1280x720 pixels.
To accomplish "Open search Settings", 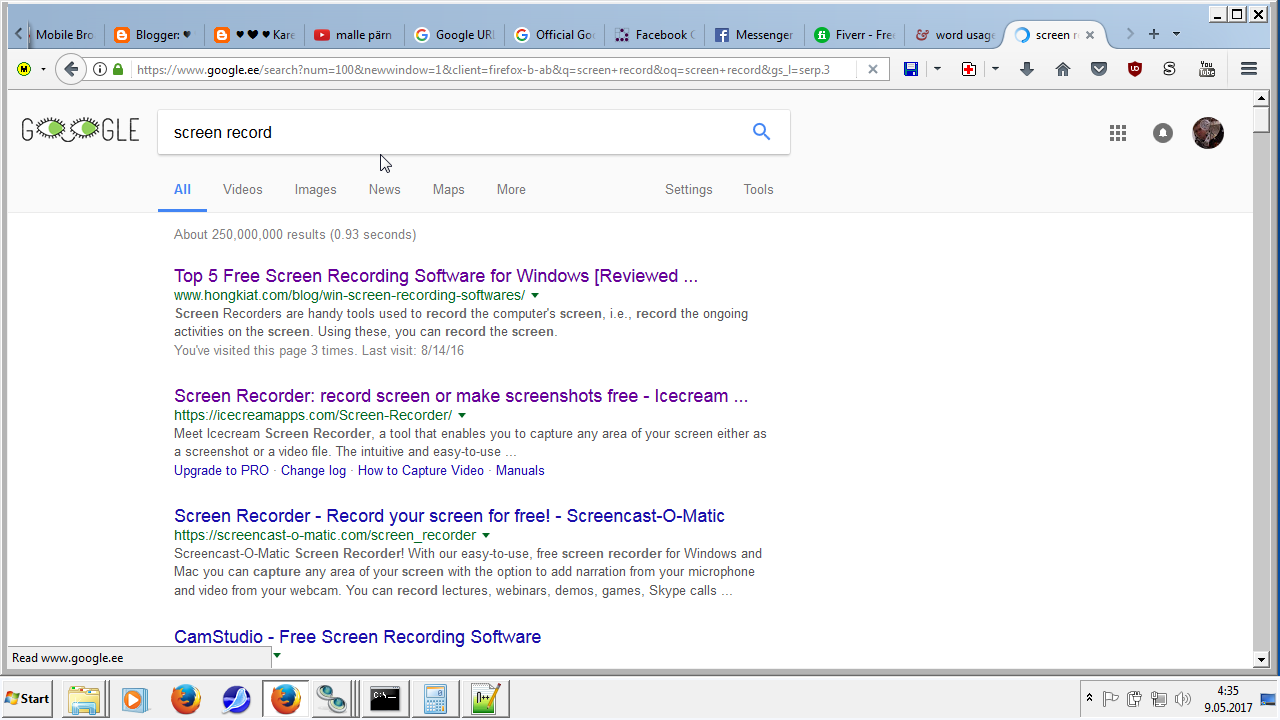I will 689,189.
